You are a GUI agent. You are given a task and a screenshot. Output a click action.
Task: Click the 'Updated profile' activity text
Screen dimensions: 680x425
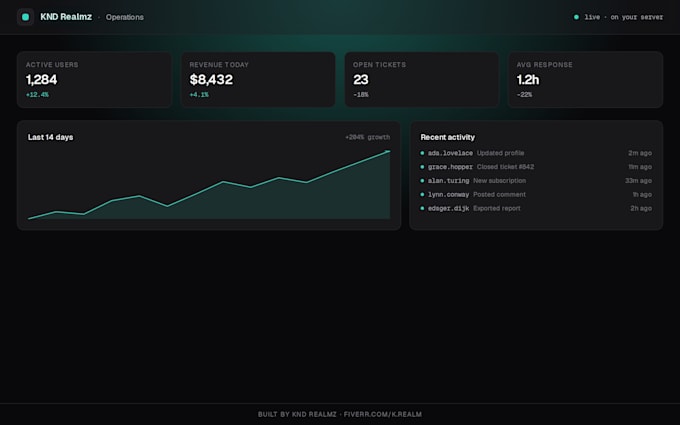(x=500, y=153)
